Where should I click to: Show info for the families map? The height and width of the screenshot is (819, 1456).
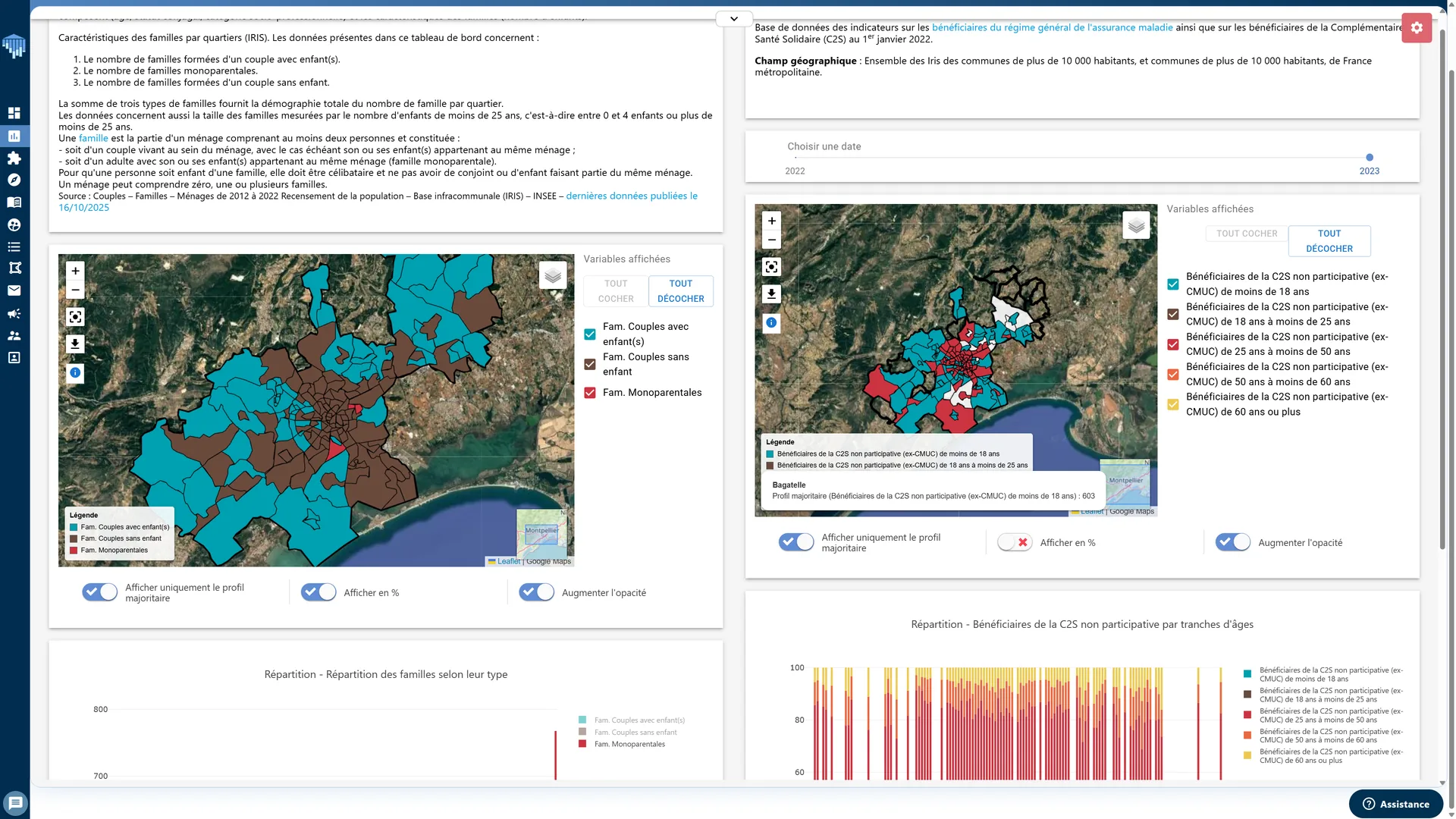click(75, 372)
